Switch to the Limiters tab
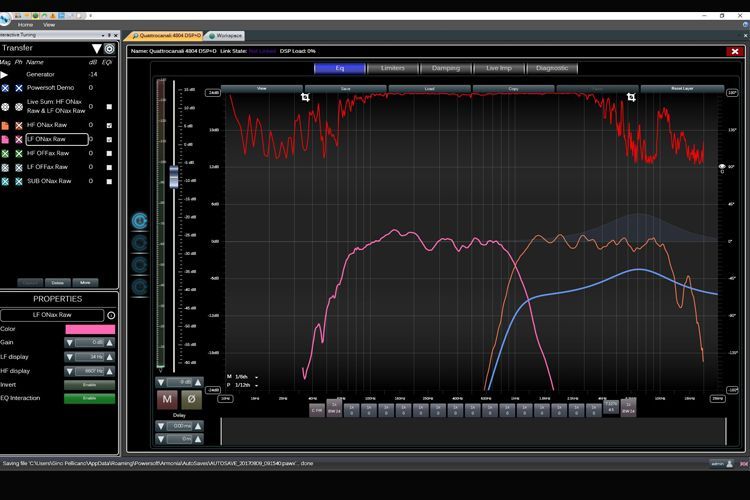Screen dimensions: 750x500 (x=393, y=68)
